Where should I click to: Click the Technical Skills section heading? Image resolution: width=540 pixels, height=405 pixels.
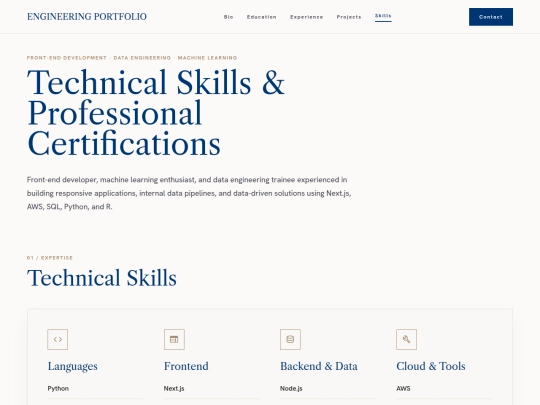(102, 278)
